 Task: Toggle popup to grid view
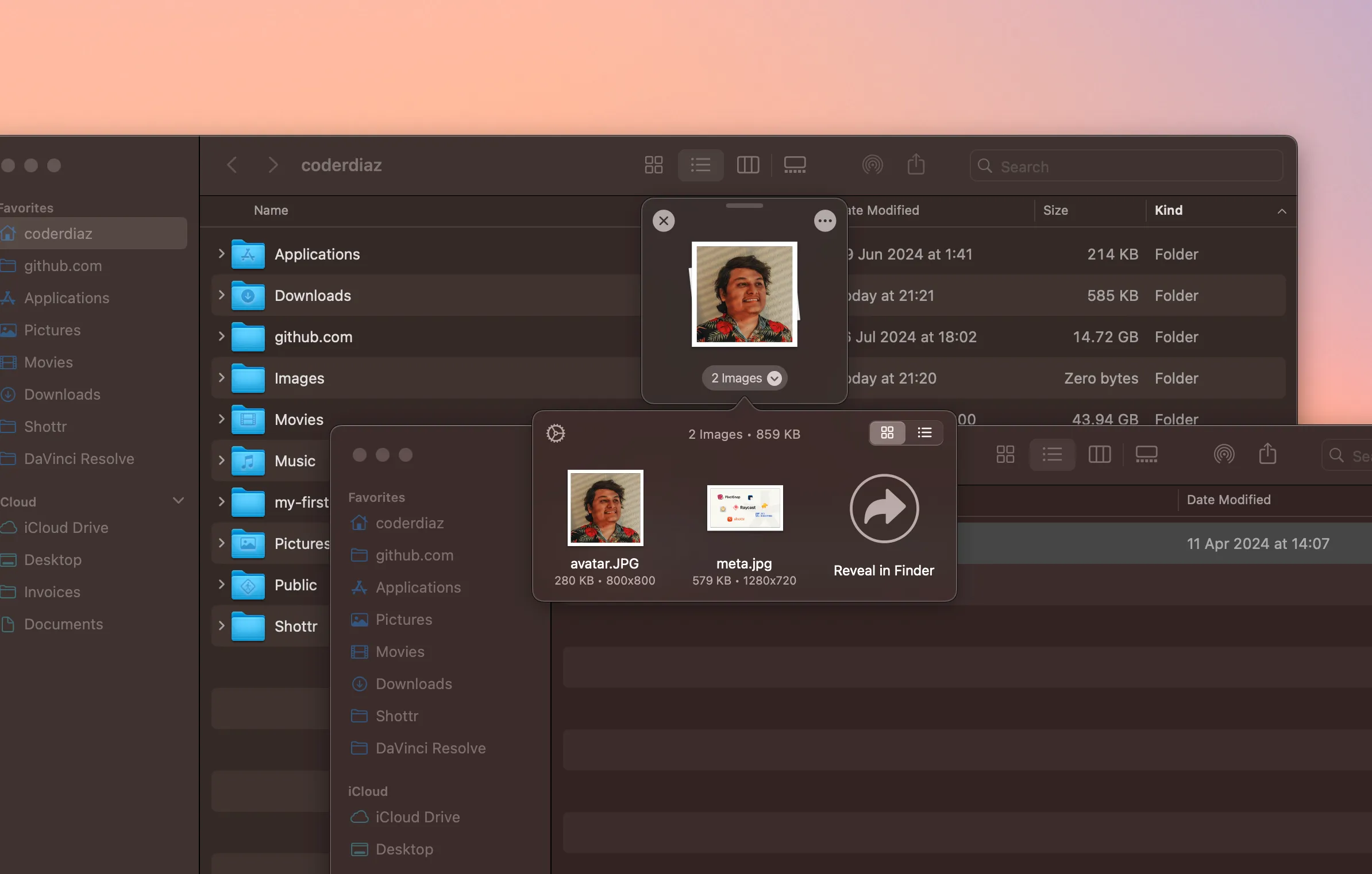click(x=887, y=433)
